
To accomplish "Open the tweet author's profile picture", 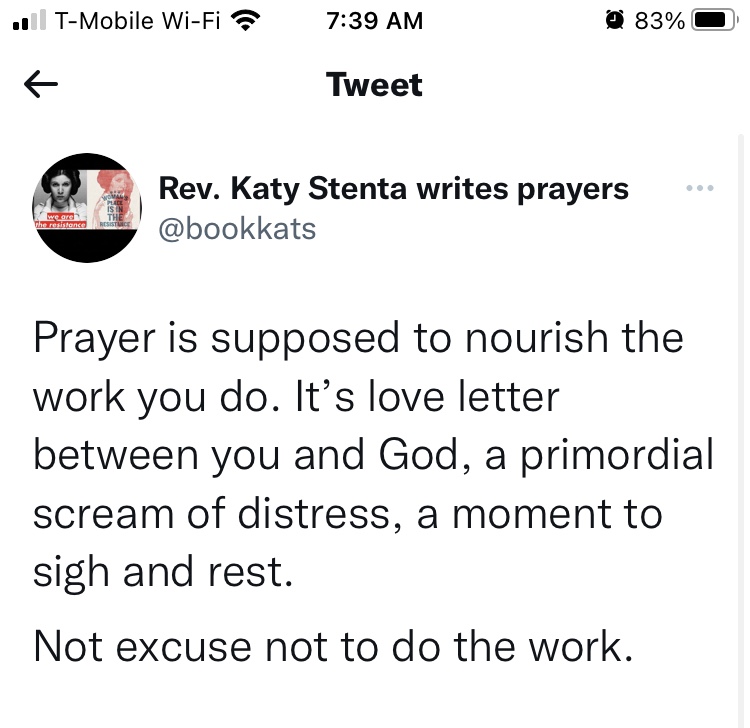I will [86, 208].
